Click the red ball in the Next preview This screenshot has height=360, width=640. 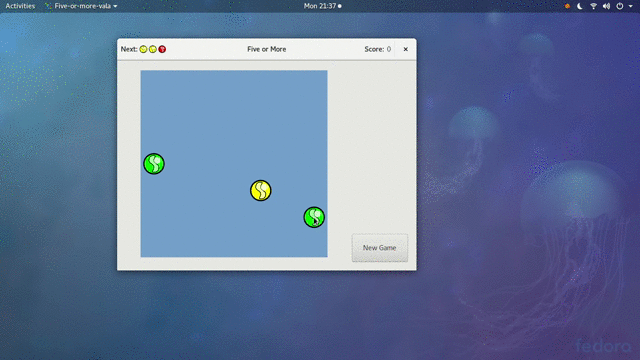click(162, 49)
